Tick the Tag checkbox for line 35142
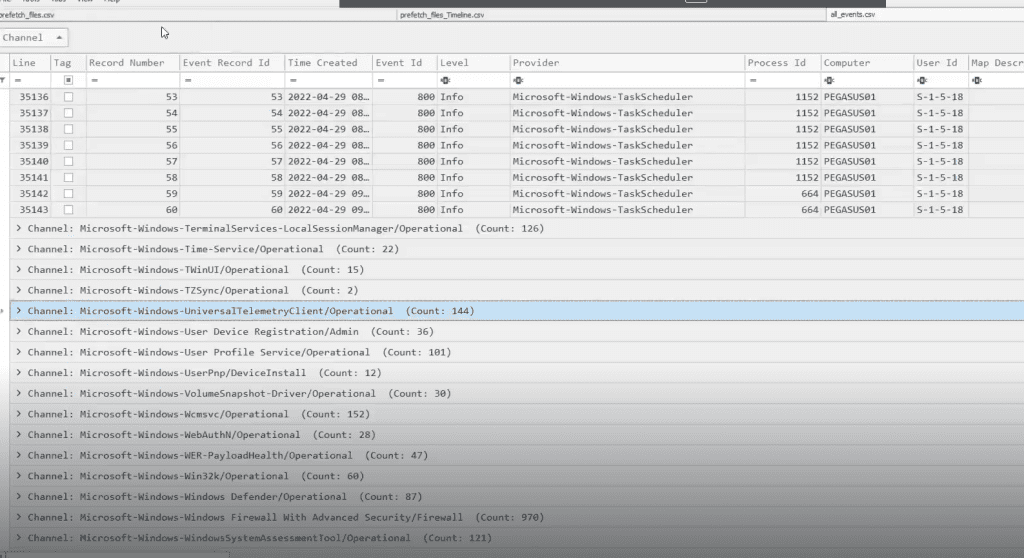 tap(68, 193)
